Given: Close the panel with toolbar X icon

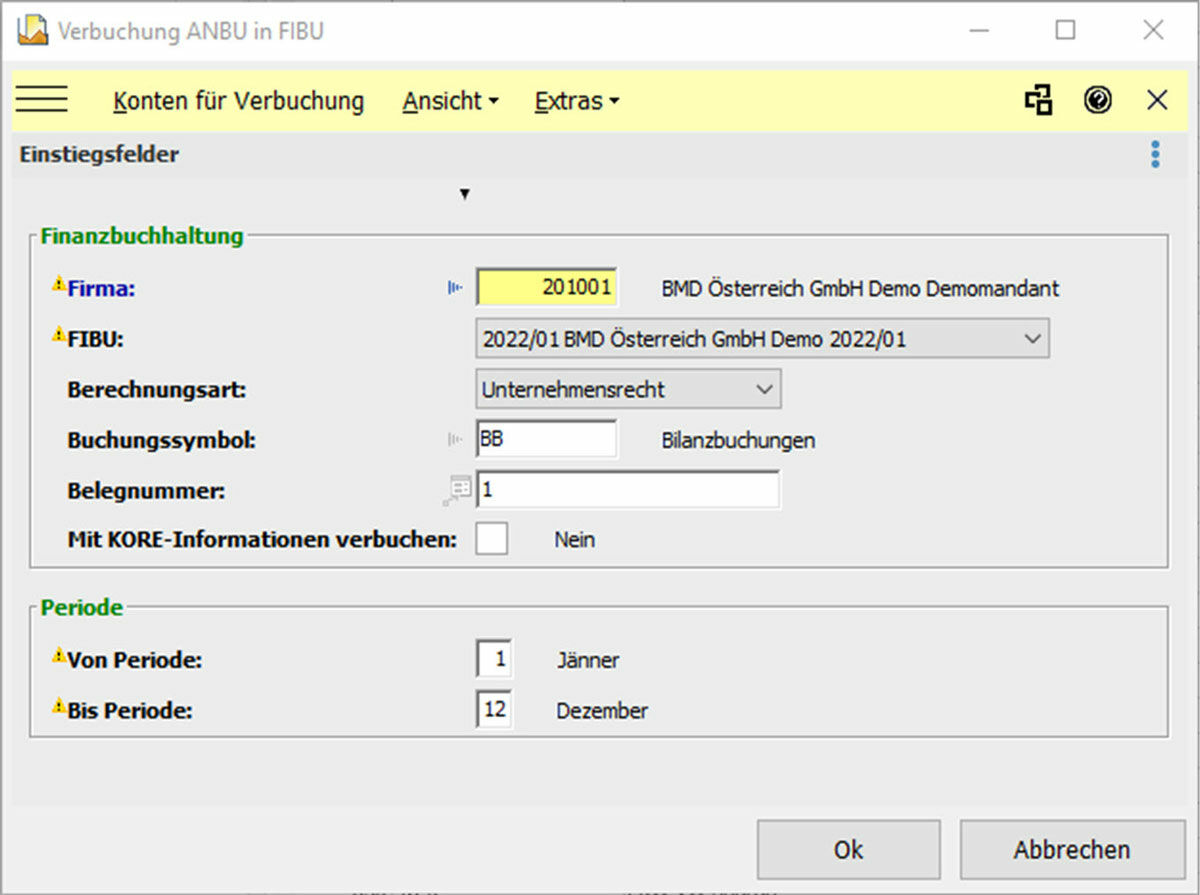Looking at the screenshot, I should [x=1157, y=100].
